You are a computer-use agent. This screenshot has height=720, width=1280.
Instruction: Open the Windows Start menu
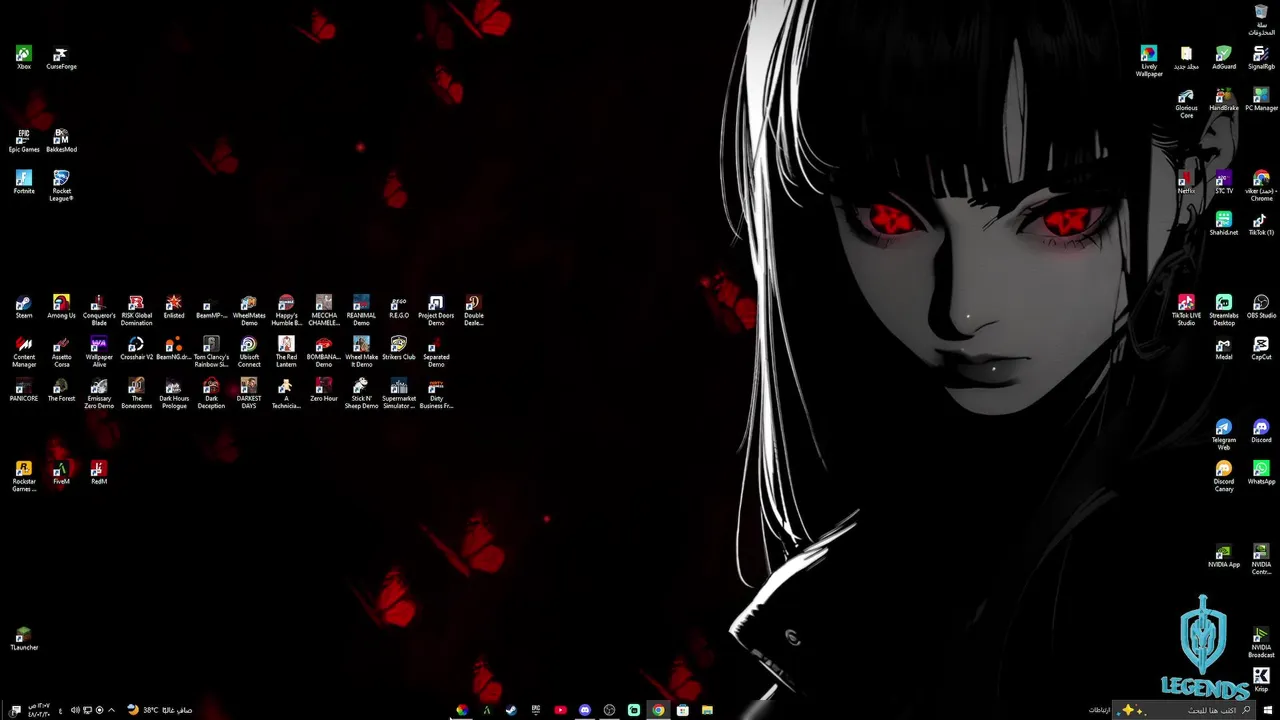(1268, 710)
